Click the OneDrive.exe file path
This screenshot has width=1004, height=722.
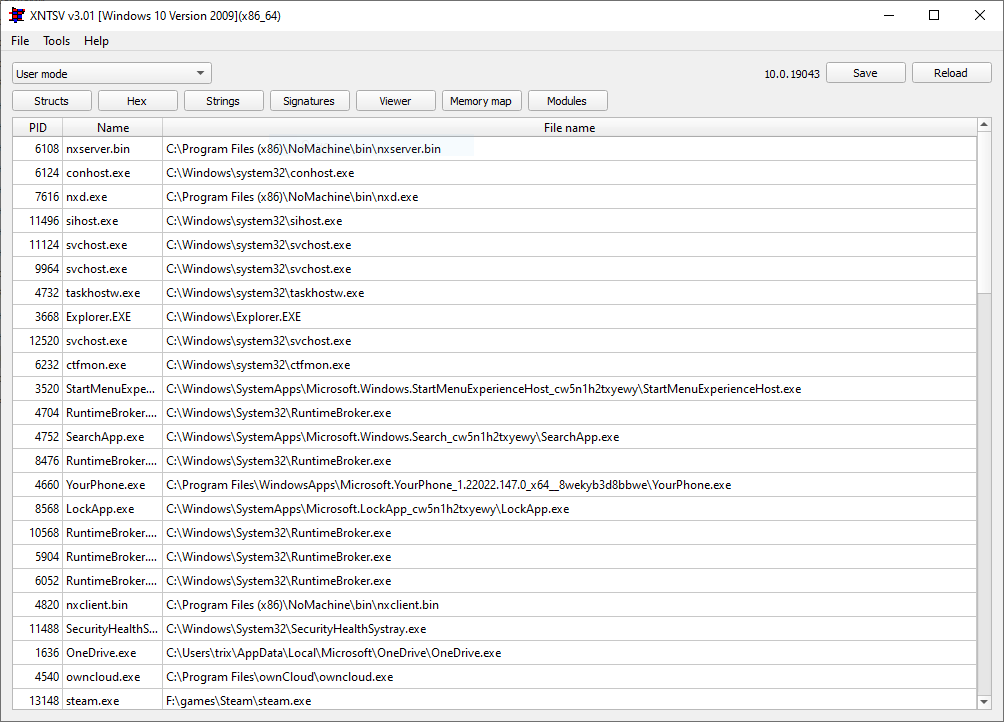coord(334,653)
